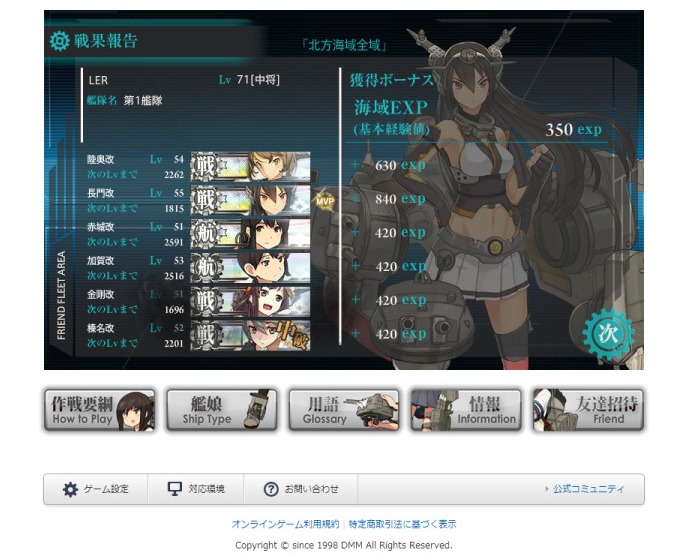
Task: Open ゲーム設定 game settings
Action: click(96, 489)
